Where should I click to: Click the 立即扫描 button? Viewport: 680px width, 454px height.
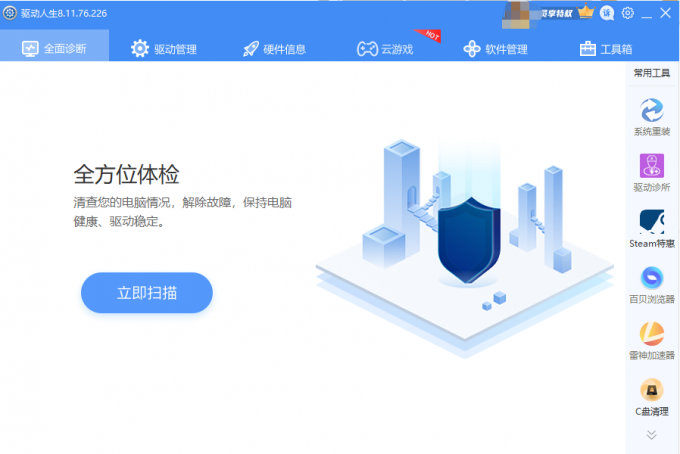pyautogui.click(x=147, y=293)
